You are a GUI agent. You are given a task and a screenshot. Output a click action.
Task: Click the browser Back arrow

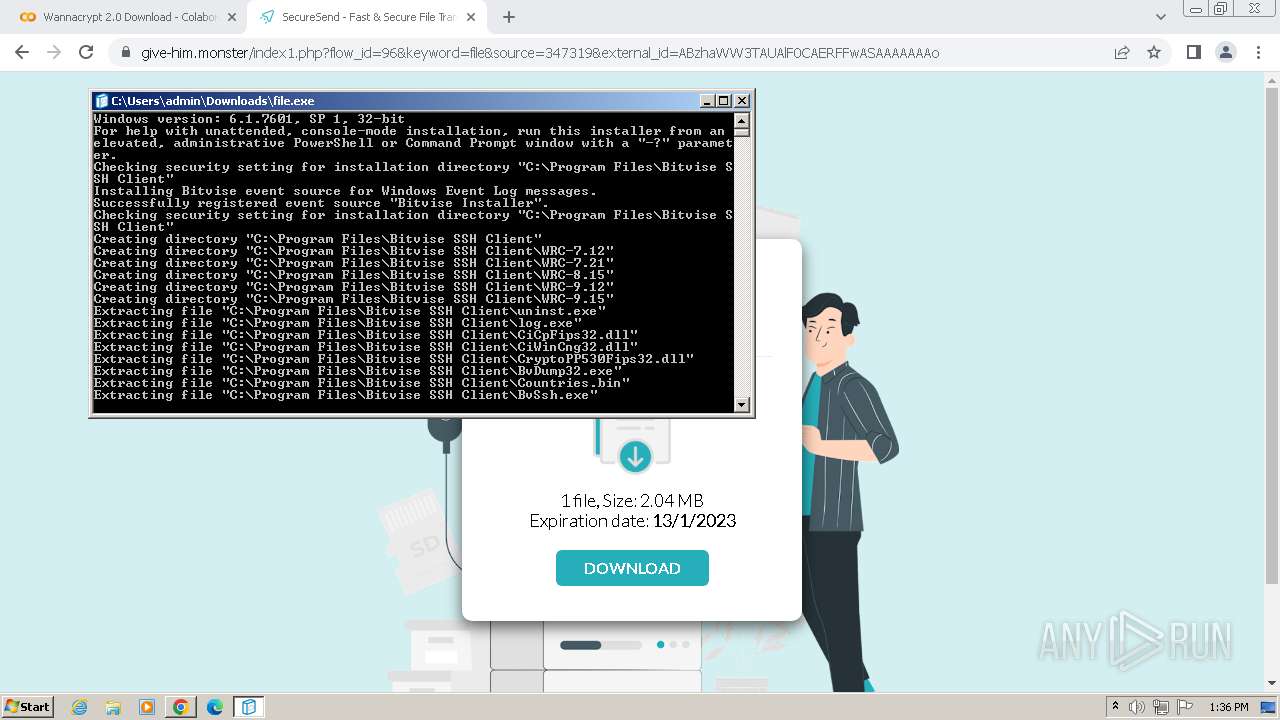[x=22, y=52]
